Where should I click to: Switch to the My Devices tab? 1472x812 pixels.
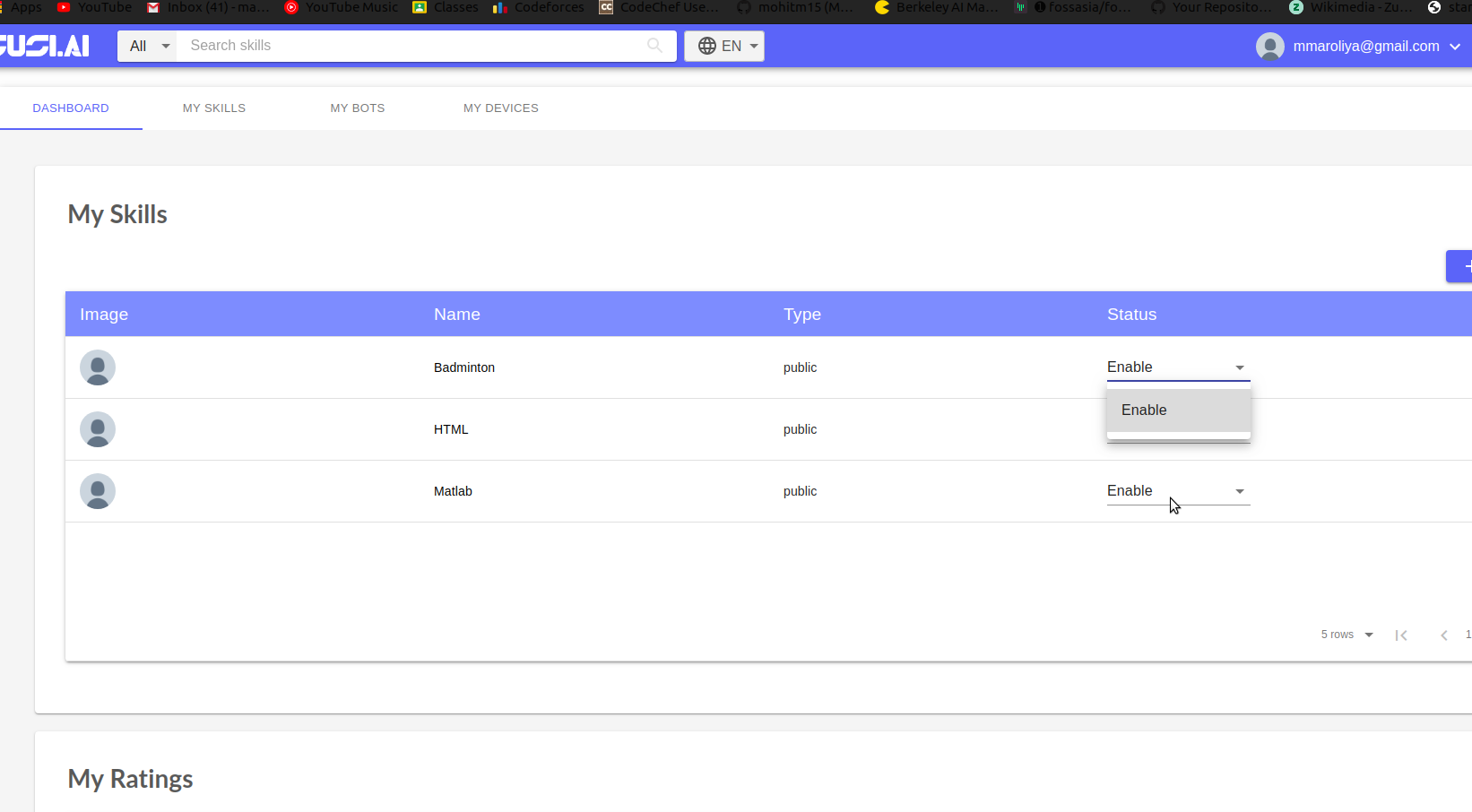pos(500,108)
